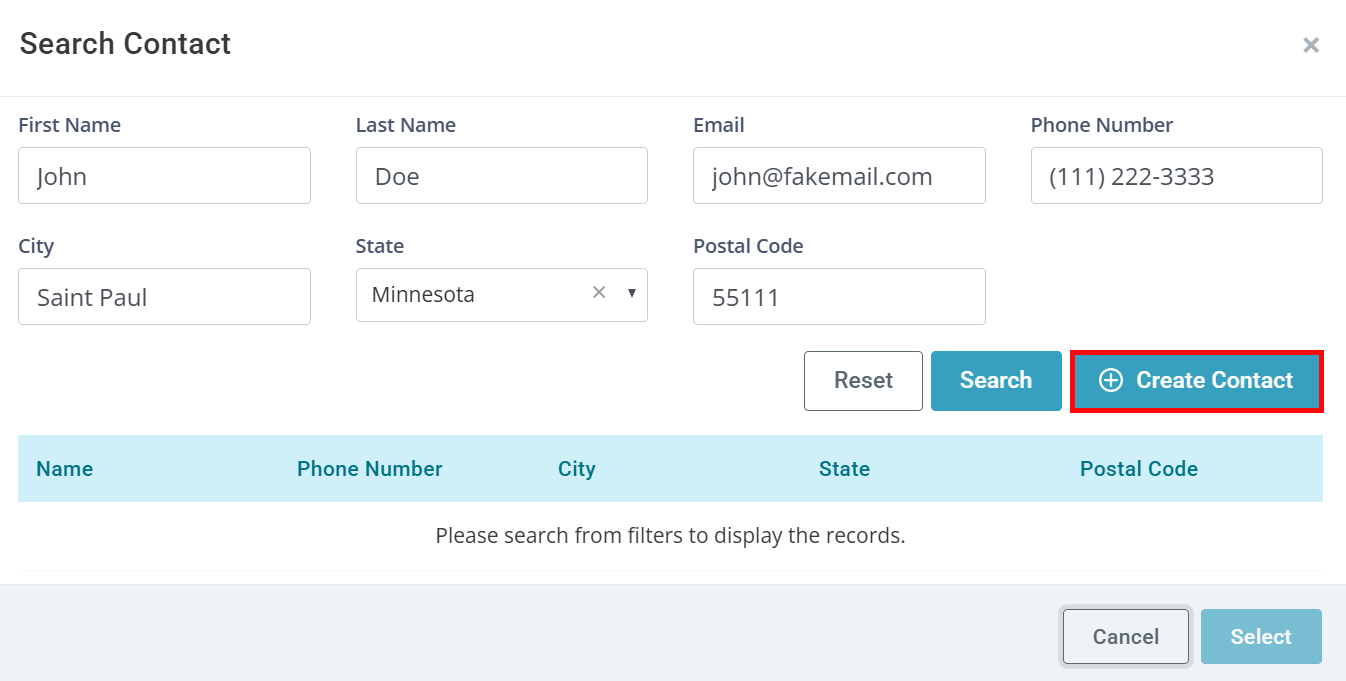Select the Postal Code field
The height and width of the screenshot is (681, 1346).
point(839,296)
